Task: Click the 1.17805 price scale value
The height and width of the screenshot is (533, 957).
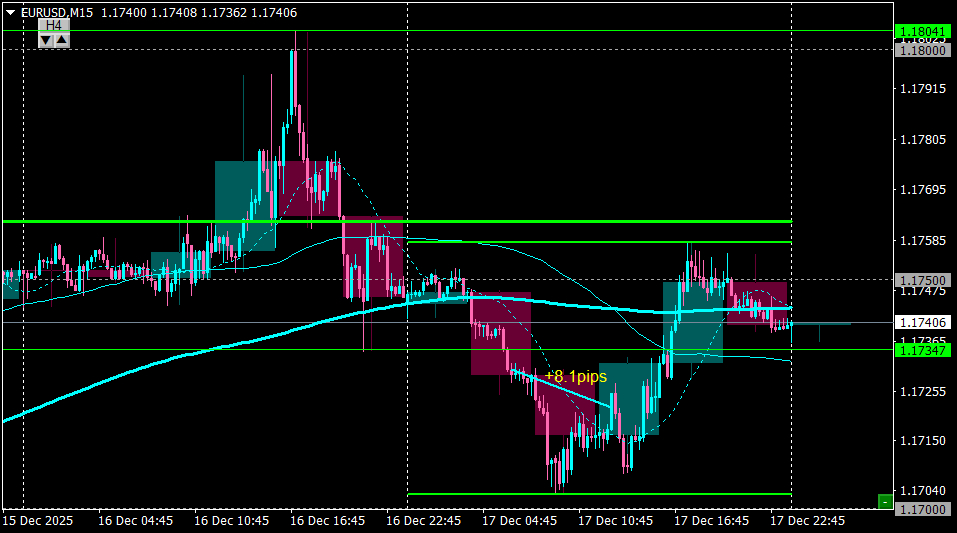Action: (x=923, y=140)
